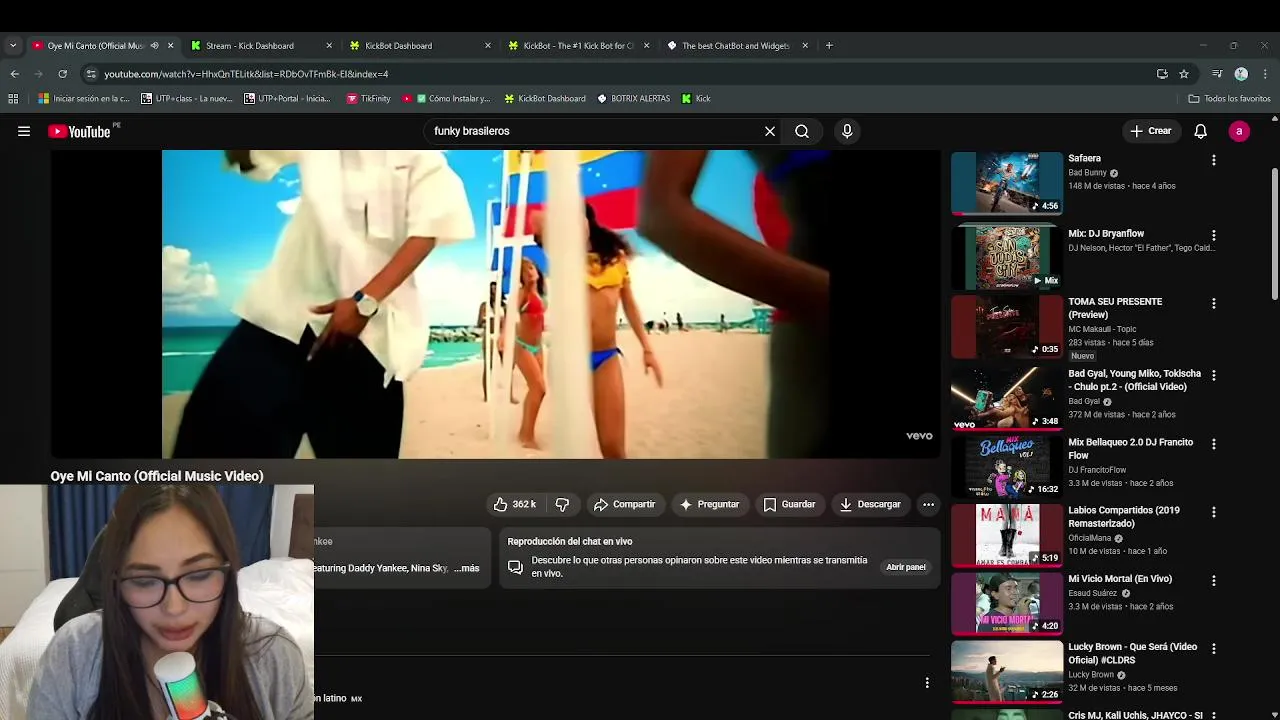1280x720 pixels.
Task: Click the music video player
Action: [x=495, y=304]
